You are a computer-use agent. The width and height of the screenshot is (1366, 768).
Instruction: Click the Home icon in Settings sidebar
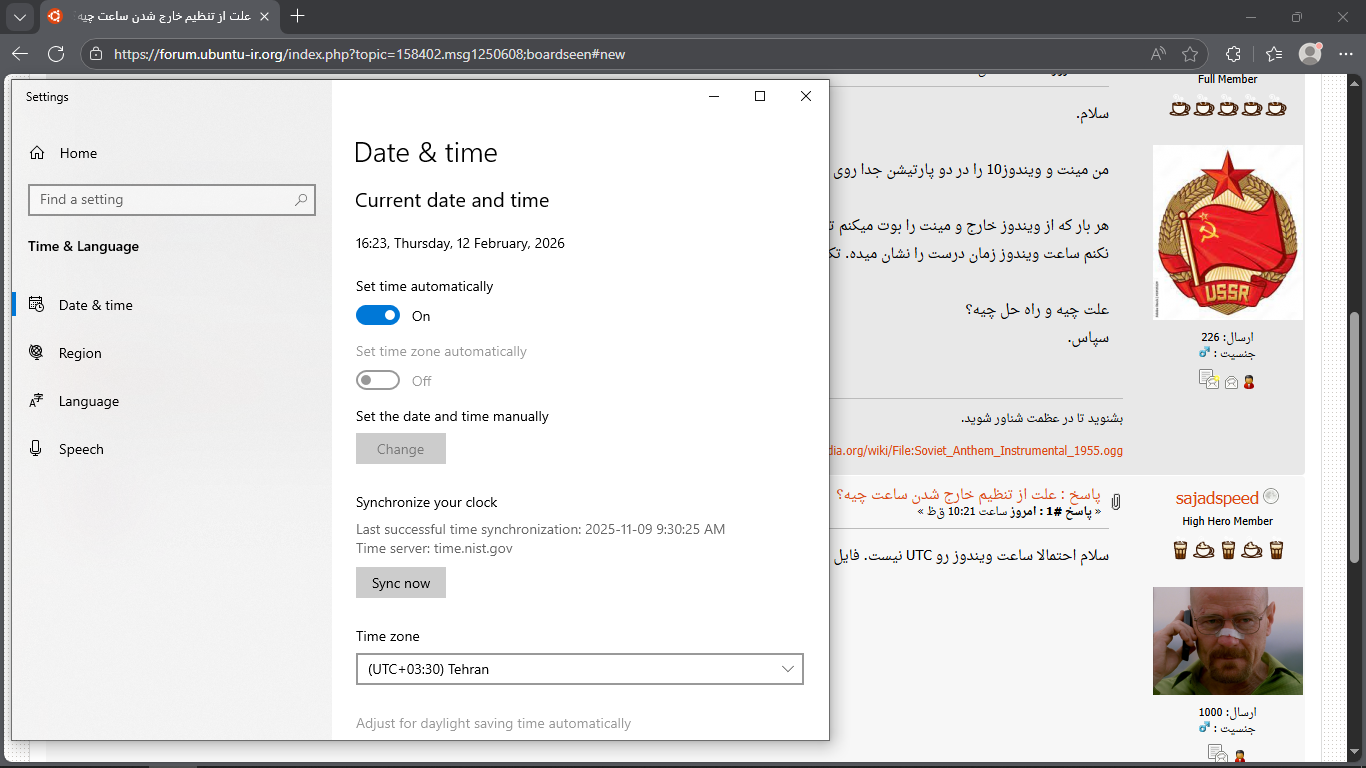pos(37,153)
